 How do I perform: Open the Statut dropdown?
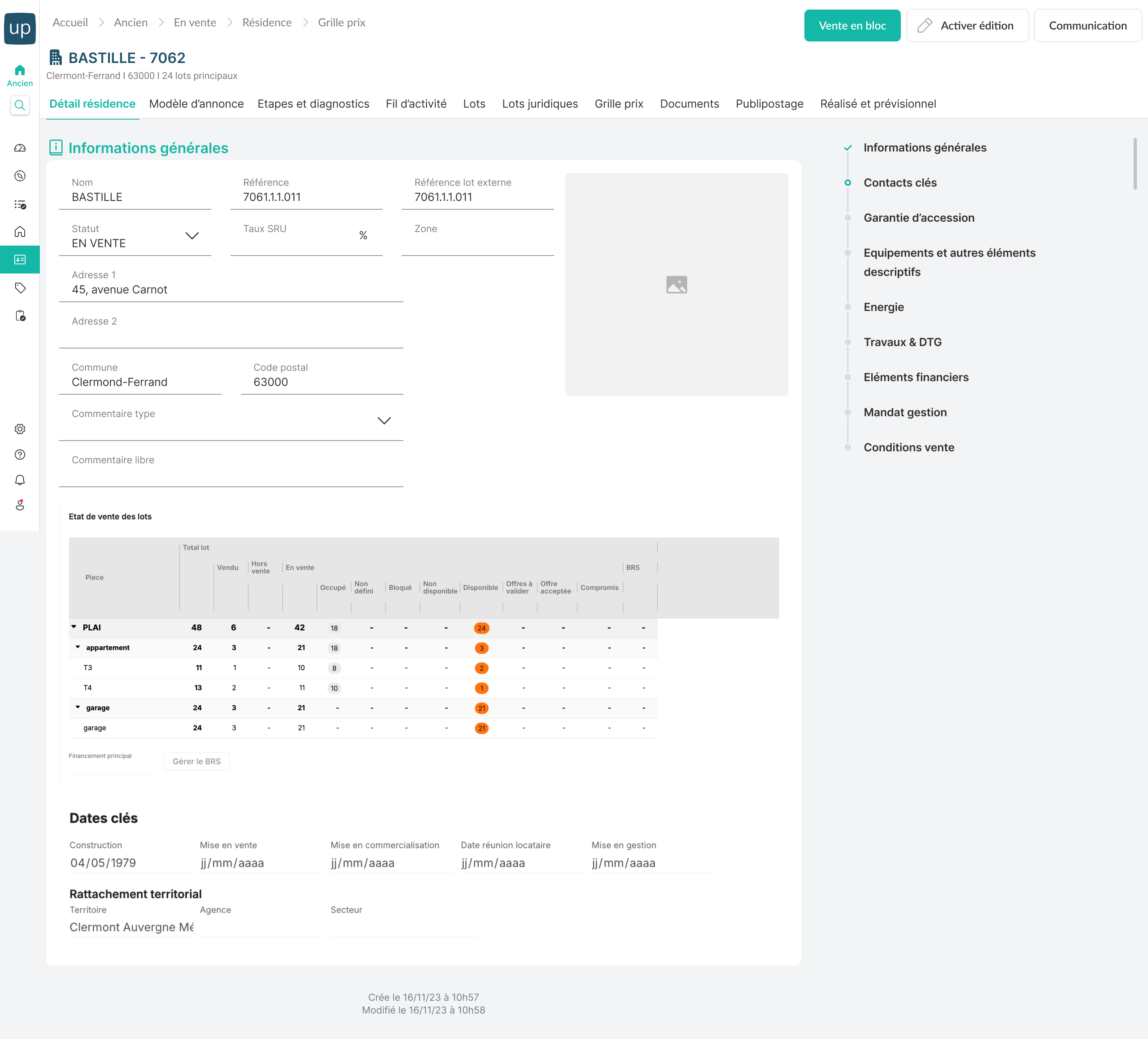tap(192, 236)
